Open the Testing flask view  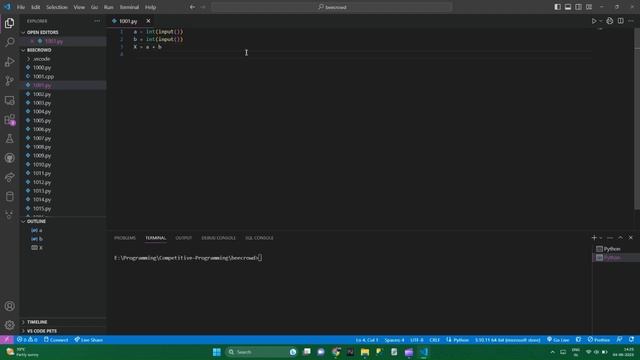coord(9,139)
